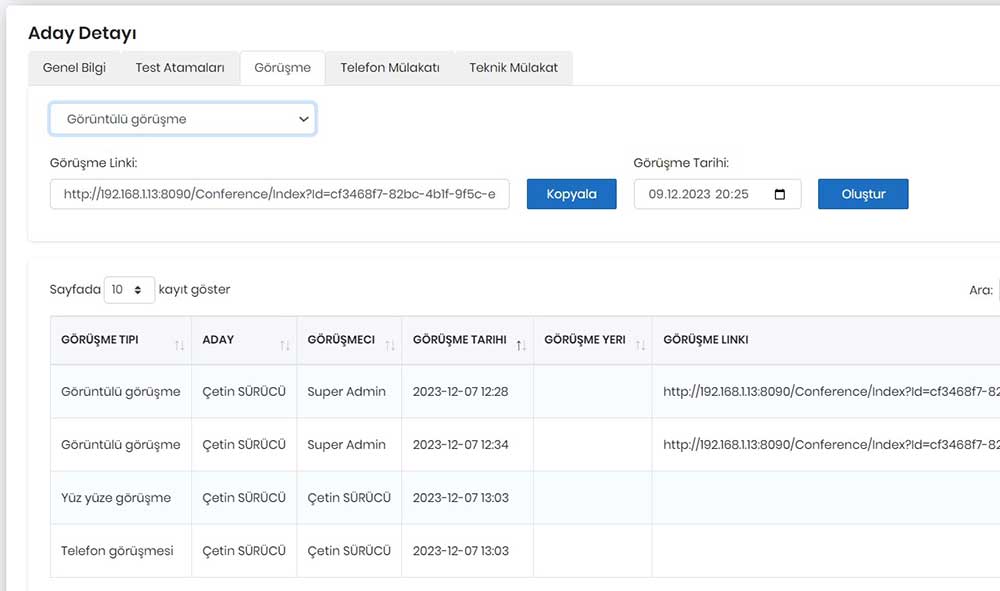Sort by Görüşme Yeri column arrows
The image size is (1000, 591).
(x=640, y=345)
